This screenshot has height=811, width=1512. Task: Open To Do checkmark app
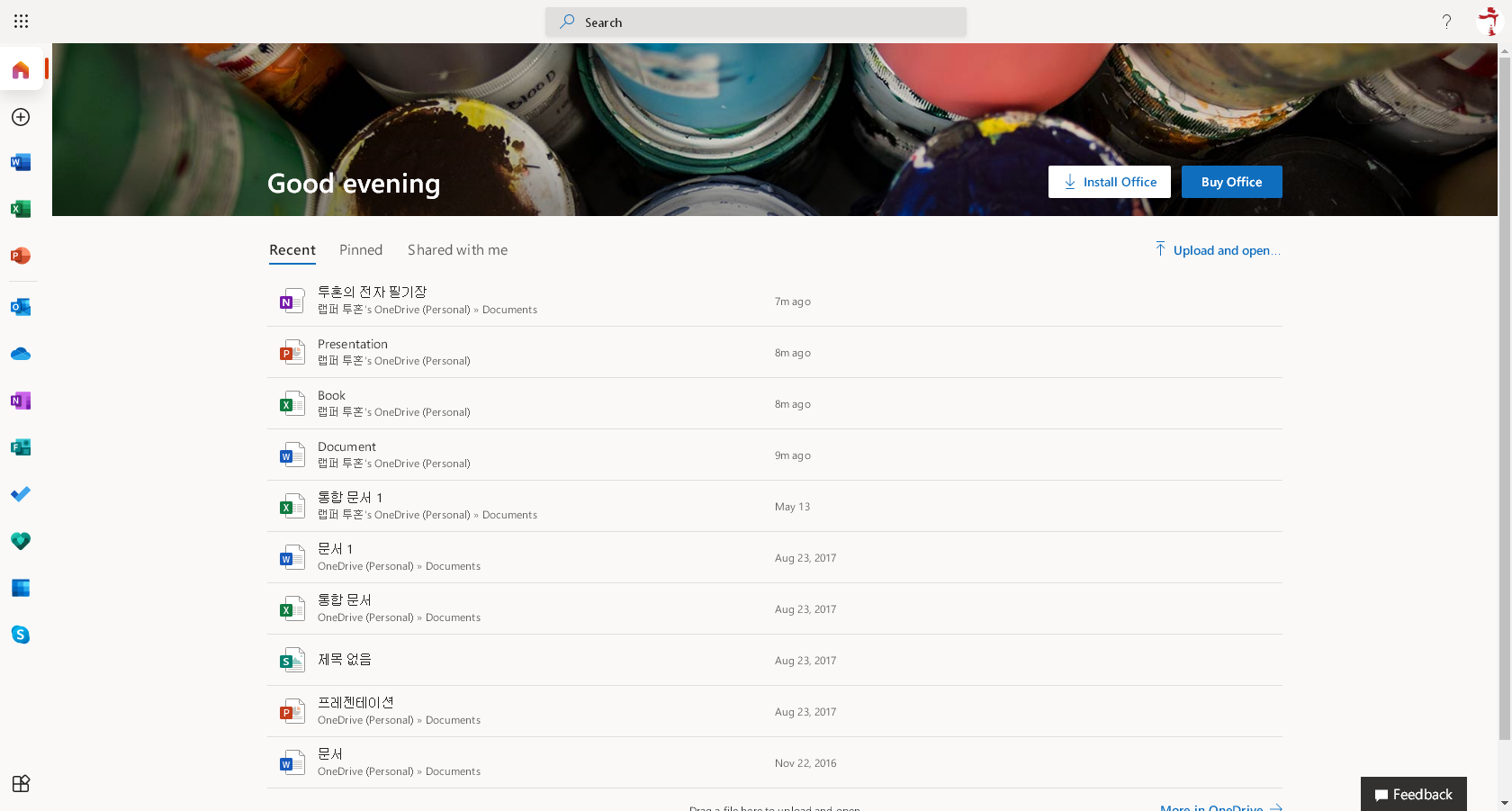coord(21,494)
